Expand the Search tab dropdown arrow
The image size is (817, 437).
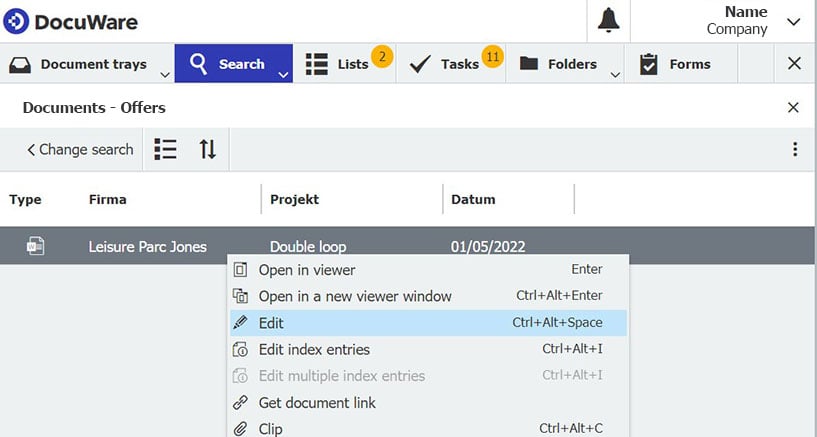point(283,72)
